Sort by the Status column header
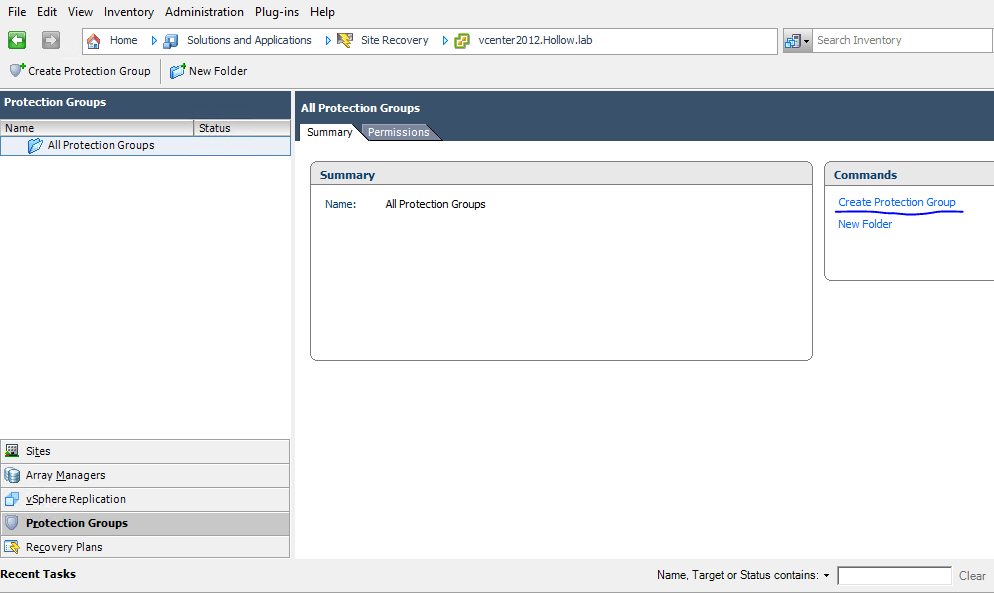 click(x=242, y=128)
